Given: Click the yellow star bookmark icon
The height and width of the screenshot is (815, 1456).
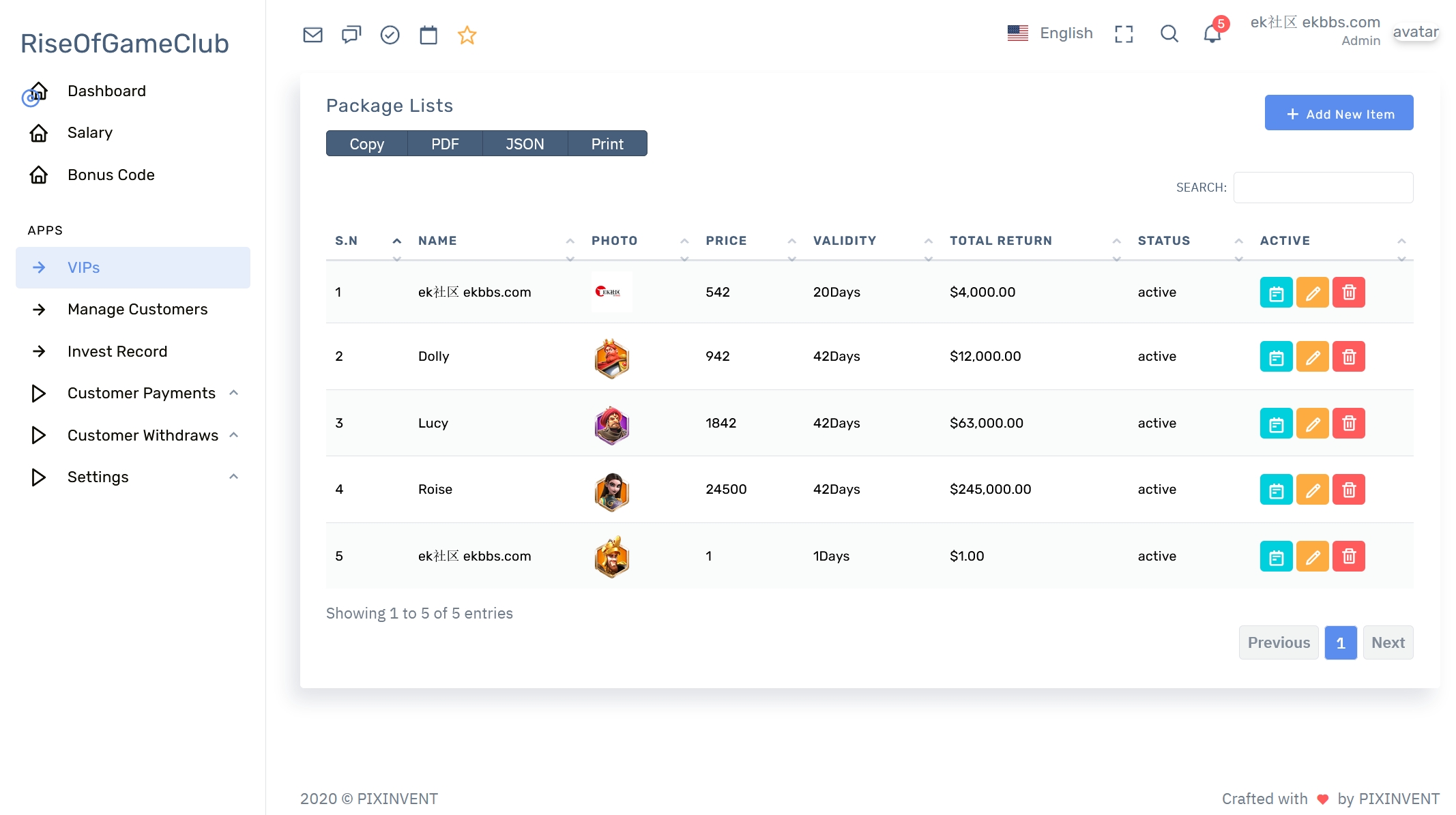Looking at the screenshot, I should (x=467, y=35).
